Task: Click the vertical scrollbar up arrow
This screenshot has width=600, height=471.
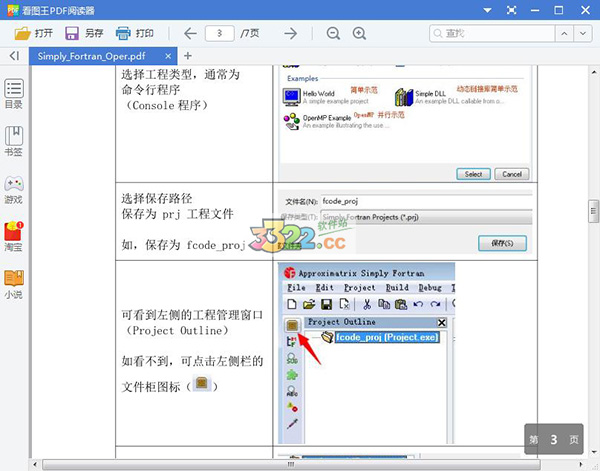Action: [x=593, y=72]
